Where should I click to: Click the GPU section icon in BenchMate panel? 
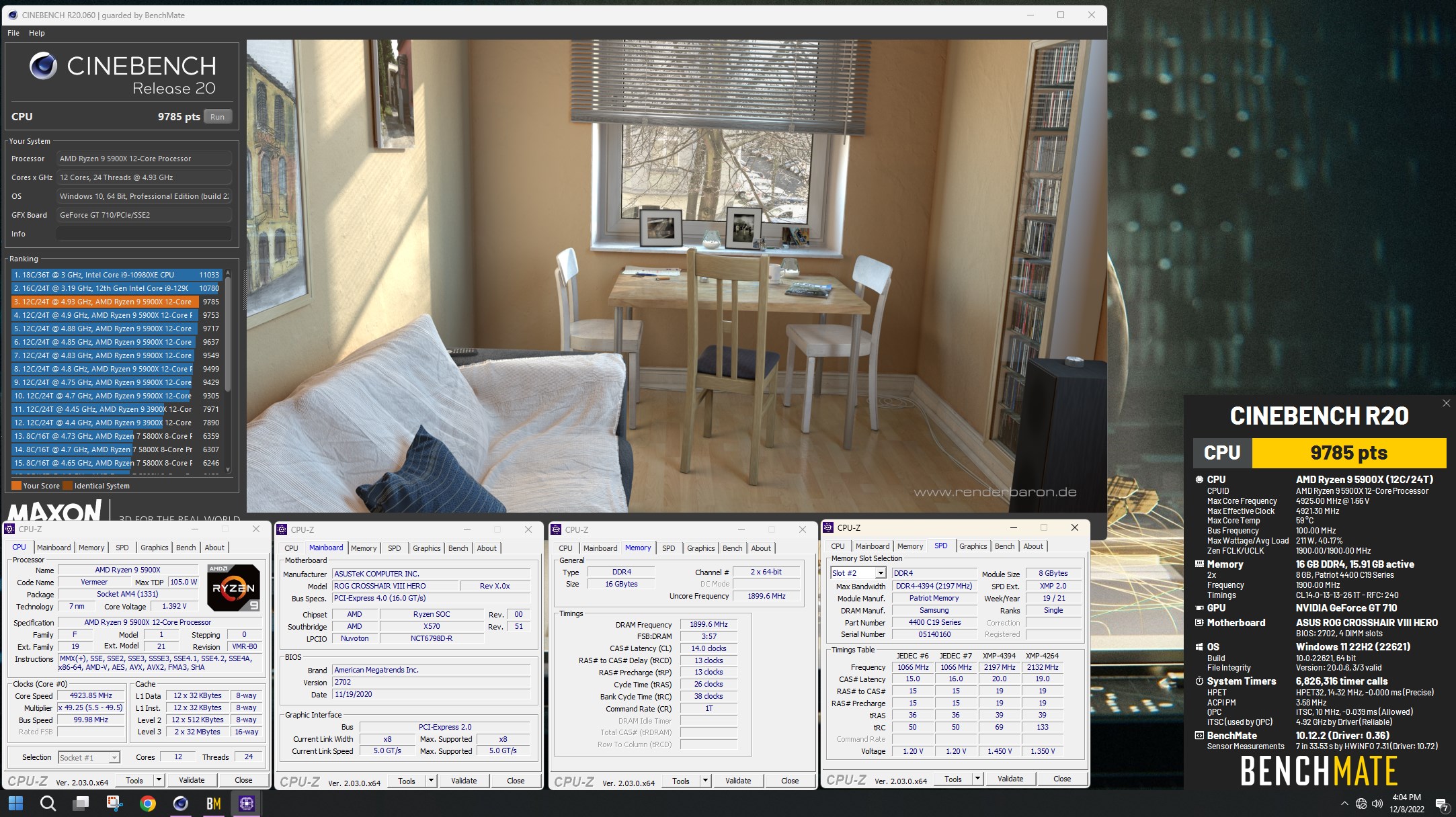pyautogui.click(x=1199, y=608)
